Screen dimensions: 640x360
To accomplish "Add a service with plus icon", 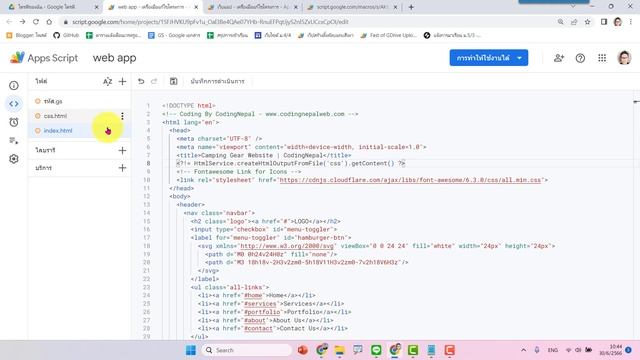I will 122,168.
